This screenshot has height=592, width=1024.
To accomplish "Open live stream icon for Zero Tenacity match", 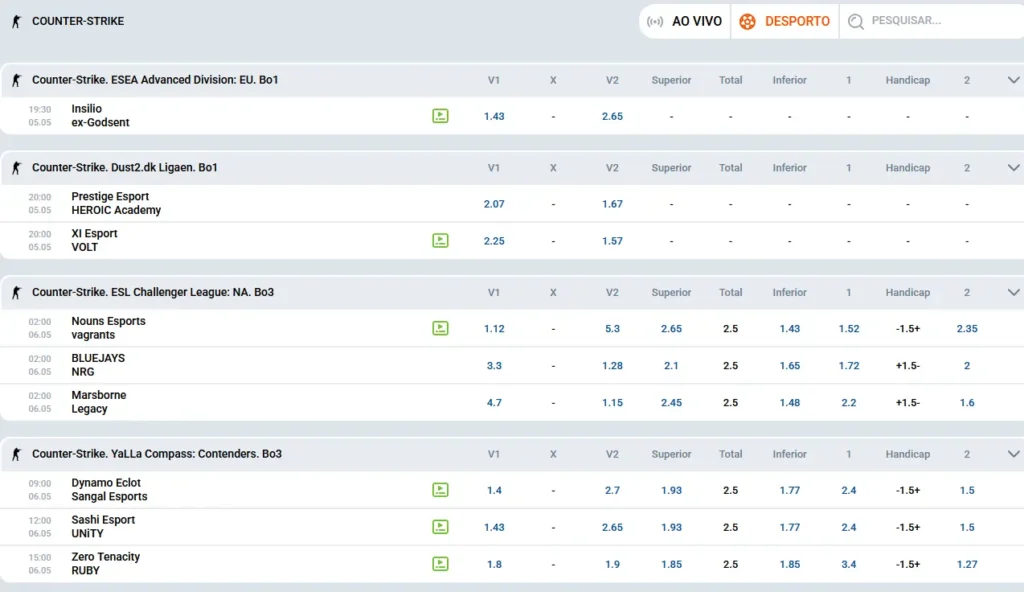I will (440, 564).
